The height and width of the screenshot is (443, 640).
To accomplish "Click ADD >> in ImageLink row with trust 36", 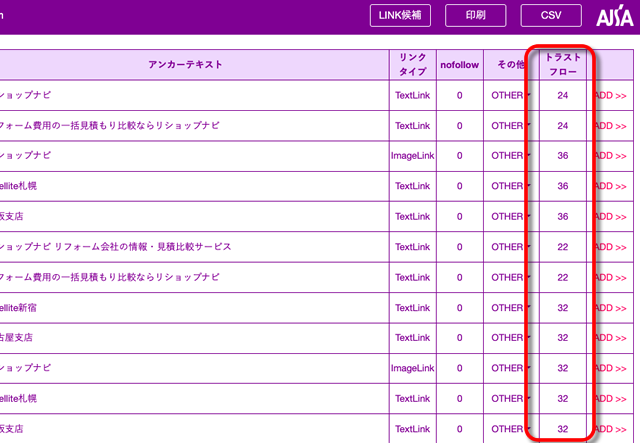I will (610, 156).
